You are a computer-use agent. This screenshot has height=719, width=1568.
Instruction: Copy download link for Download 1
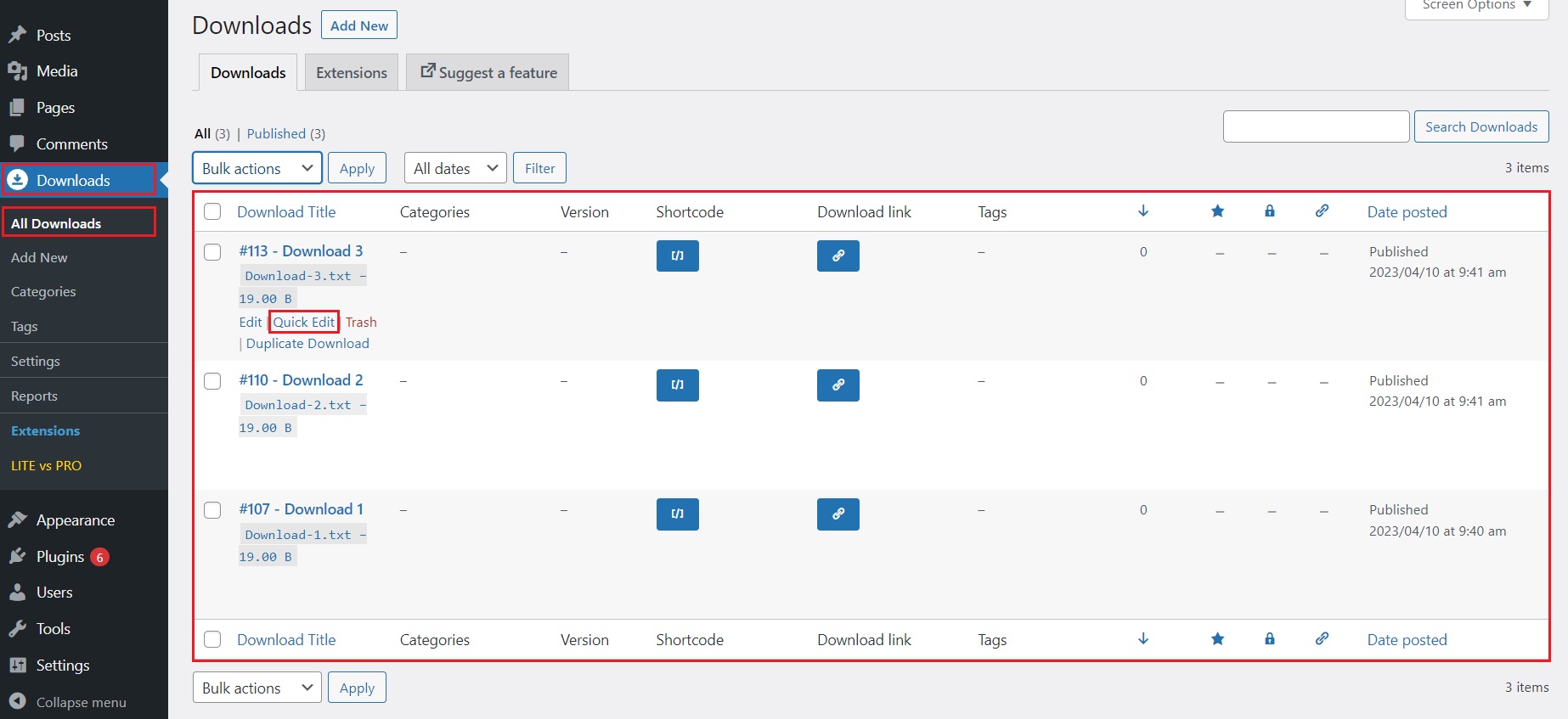pos(838,514)
